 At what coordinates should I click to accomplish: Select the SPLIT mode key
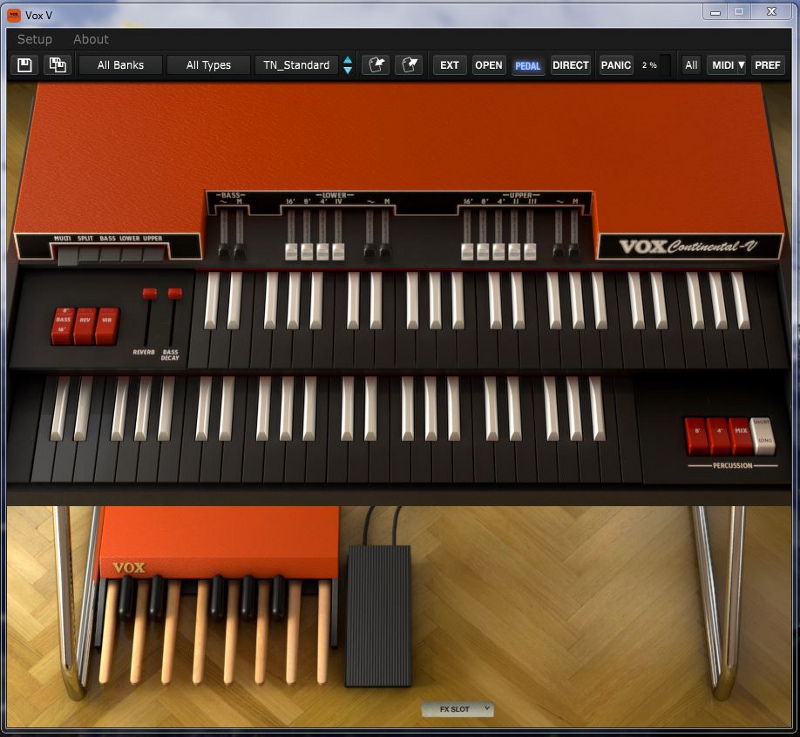tap(89, 255)
